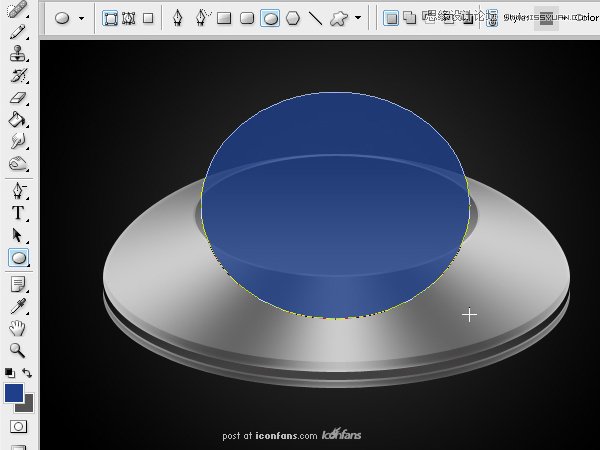
Task: Enable Fill Pixels mode in options bar
Action: point(148,18)
